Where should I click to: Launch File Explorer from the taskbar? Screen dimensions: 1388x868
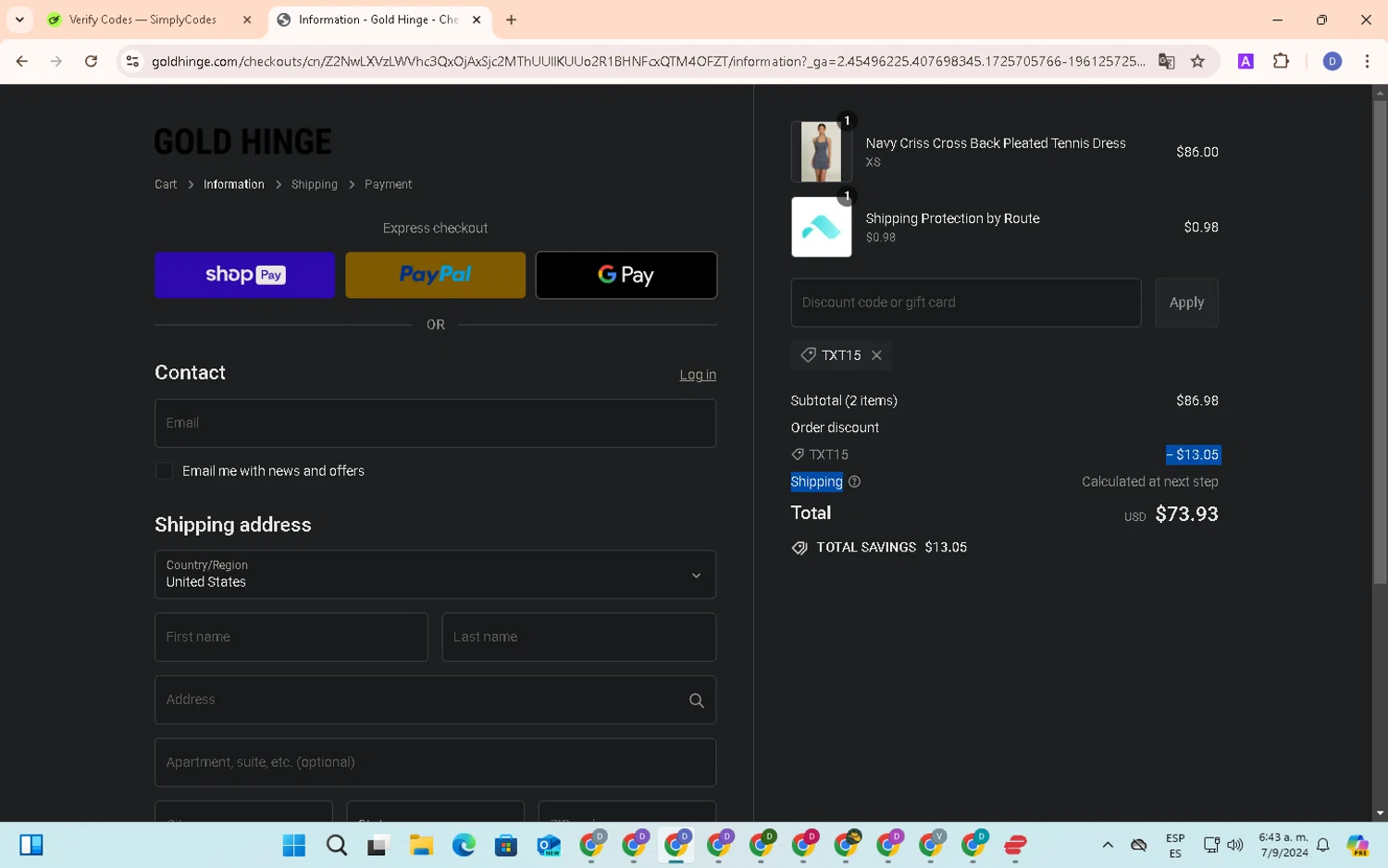tap(421, 845)
